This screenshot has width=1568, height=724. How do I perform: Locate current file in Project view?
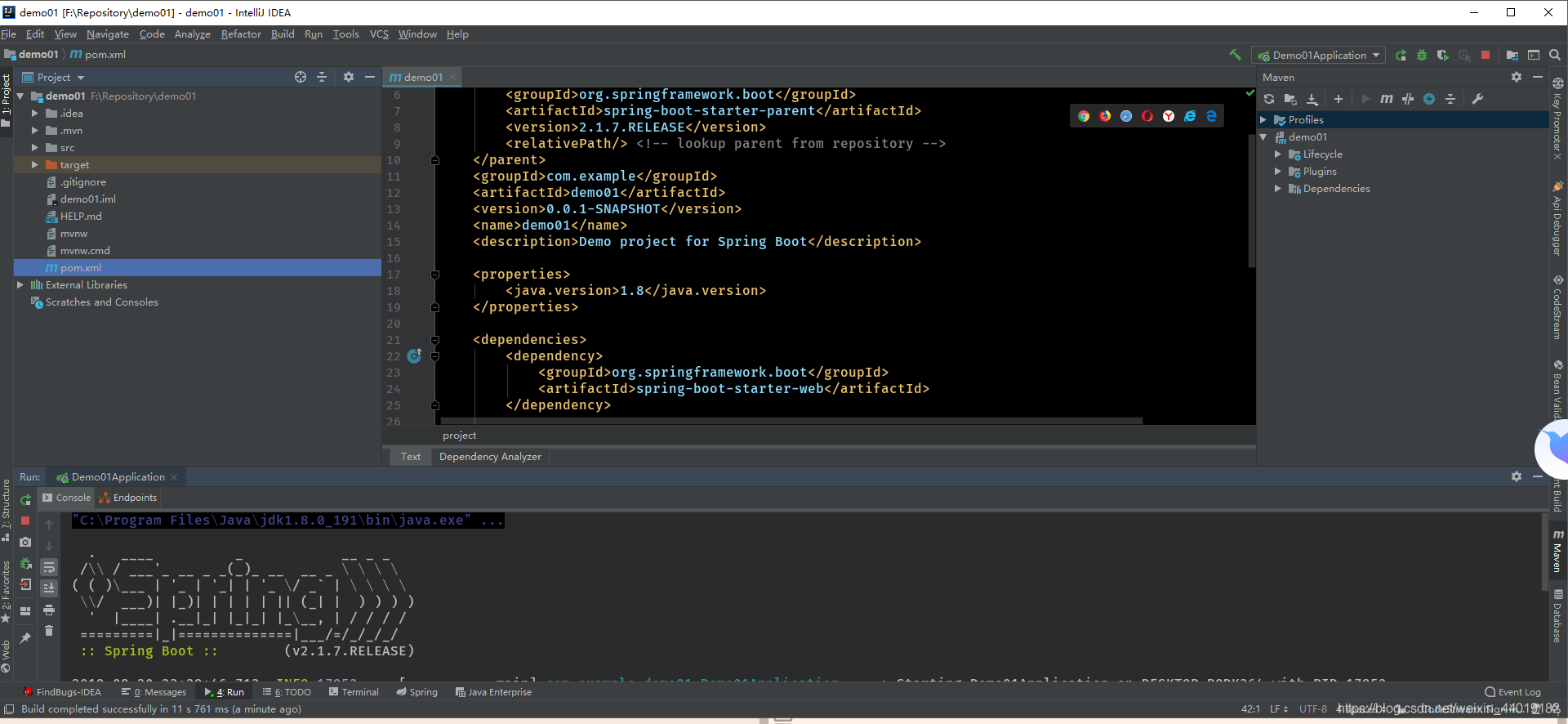point(301,77)
